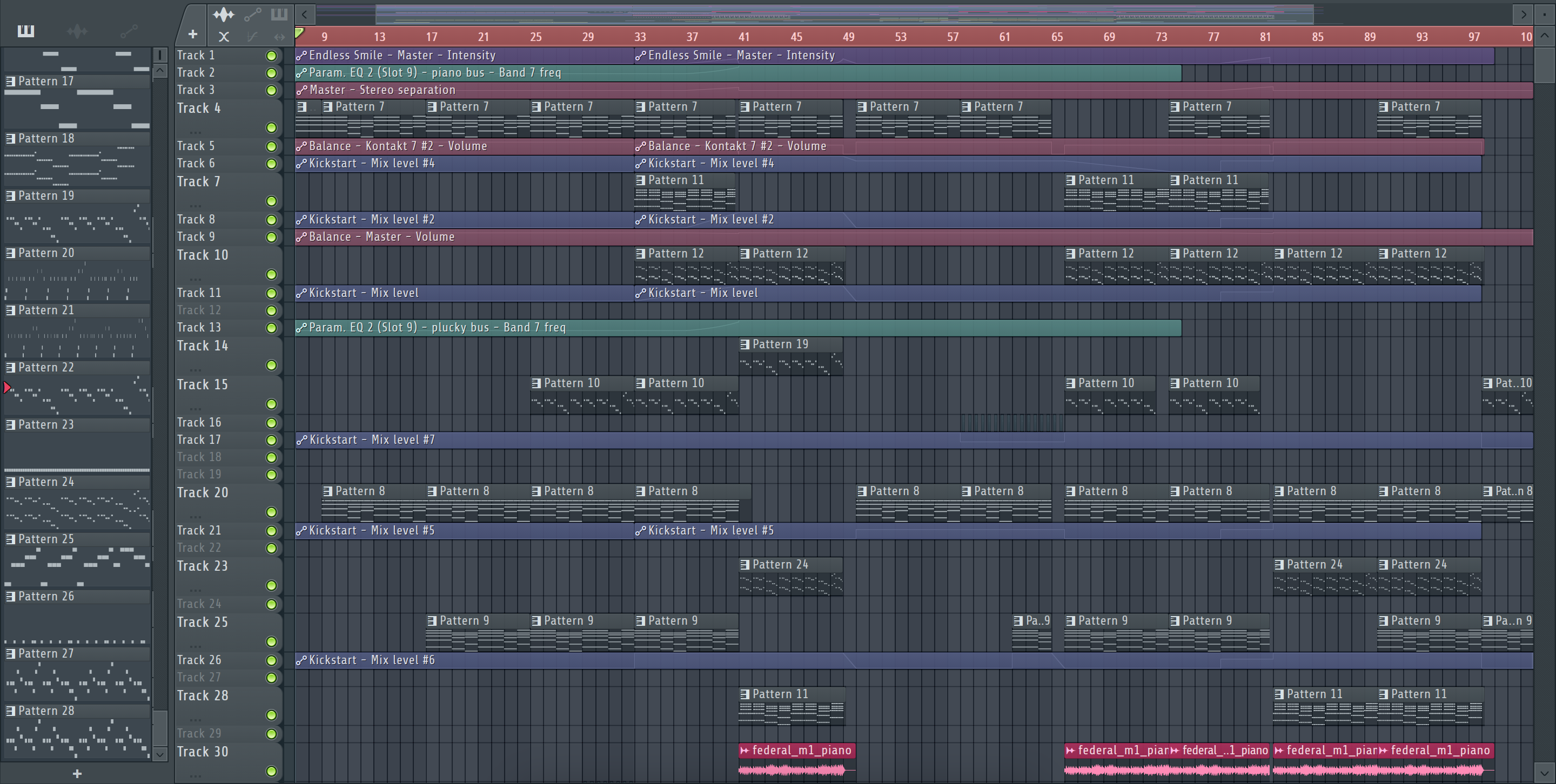
Task: Click the Pattern 17 icon in picker
Action: click(10, 82)
